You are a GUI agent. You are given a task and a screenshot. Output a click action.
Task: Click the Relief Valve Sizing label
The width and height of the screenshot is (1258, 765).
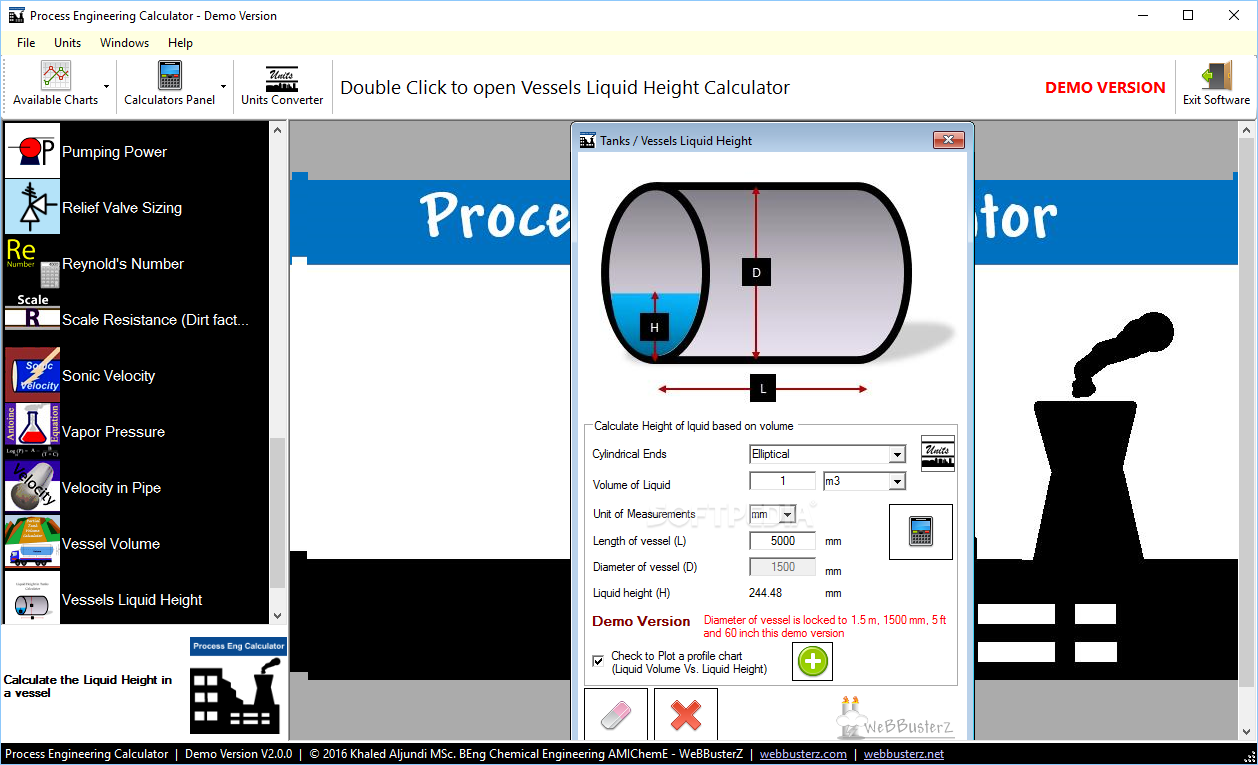pyautogui.click(x=122, y=208)
